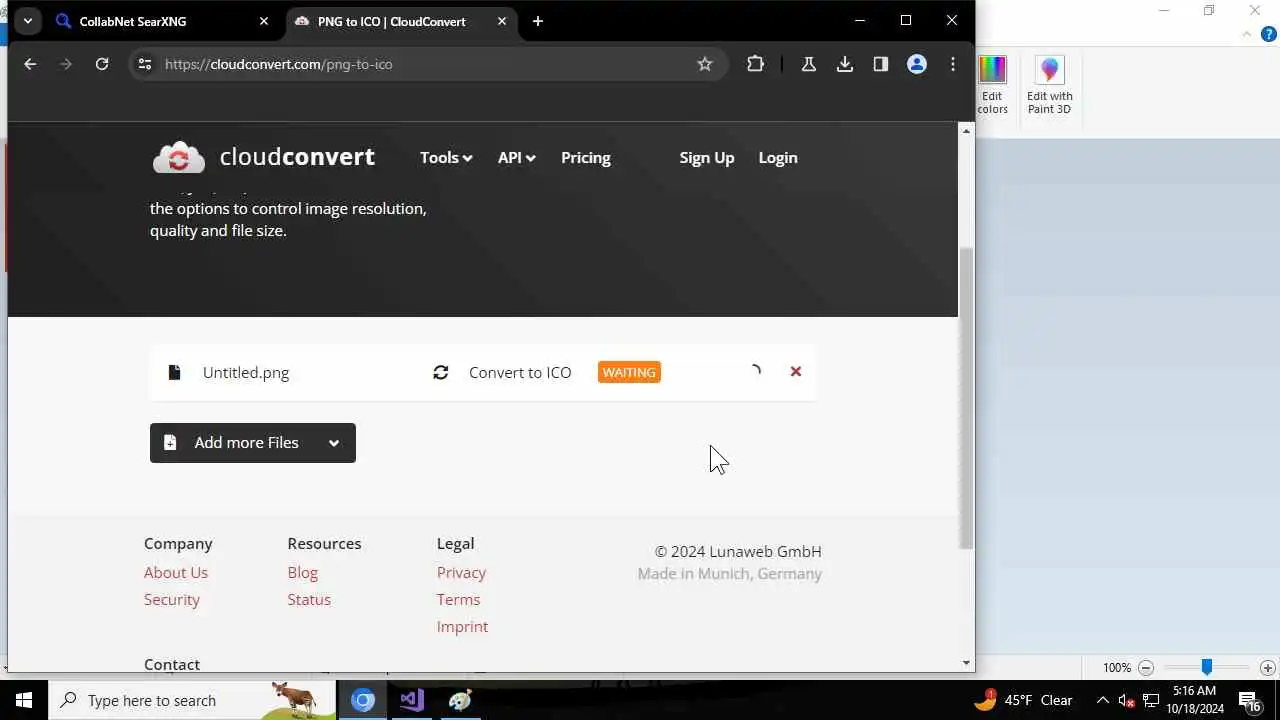Click the cloudconvert brand name text
This screenshot has width=1280, height=720.
pyautogui.click(x=297, y=157)
